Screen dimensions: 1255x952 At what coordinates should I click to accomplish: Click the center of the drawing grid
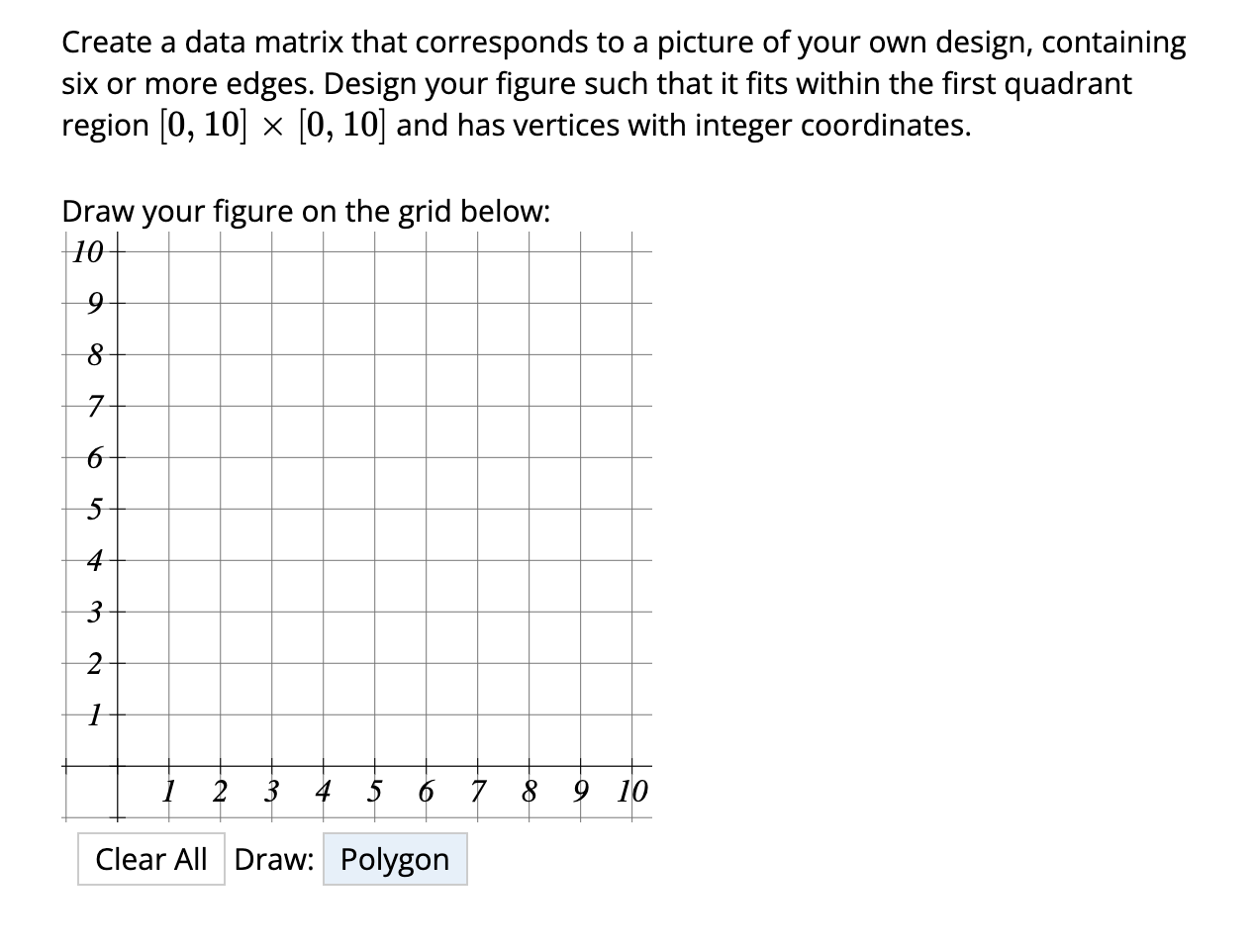375,510
